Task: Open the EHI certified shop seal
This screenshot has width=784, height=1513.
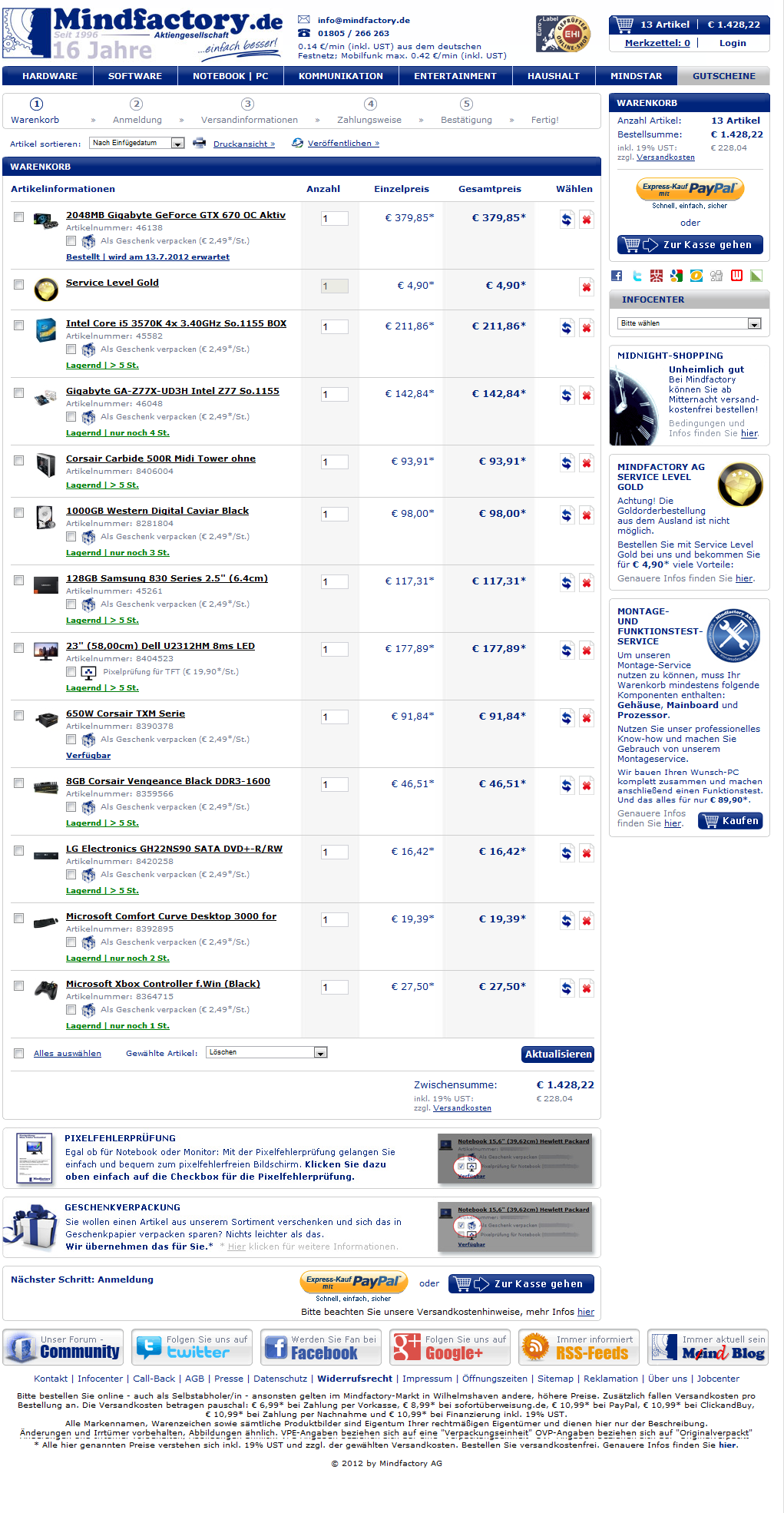Action: coord(563,34)
